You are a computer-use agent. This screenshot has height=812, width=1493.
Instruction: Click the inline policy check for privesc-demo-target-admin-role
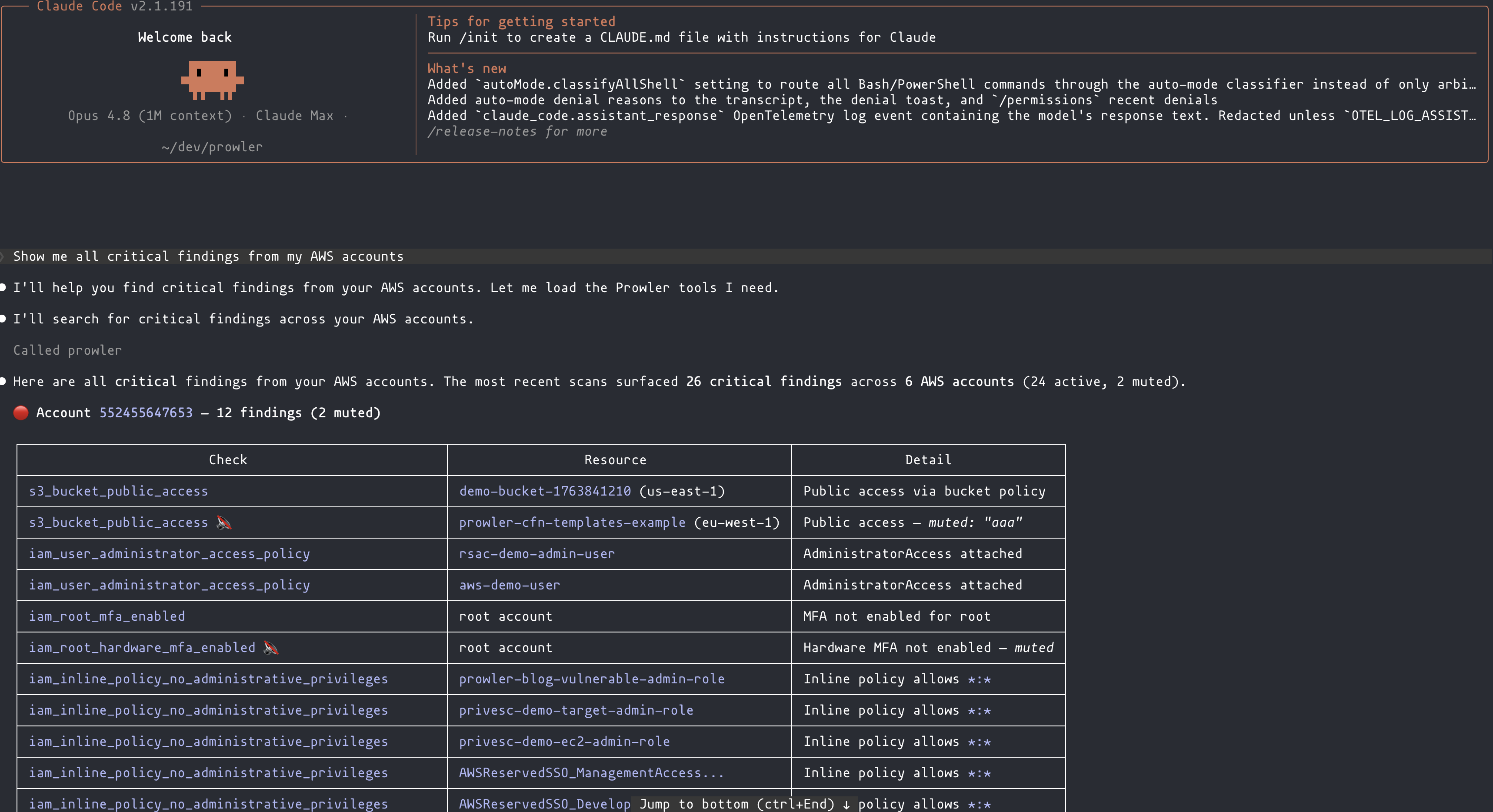208,710
